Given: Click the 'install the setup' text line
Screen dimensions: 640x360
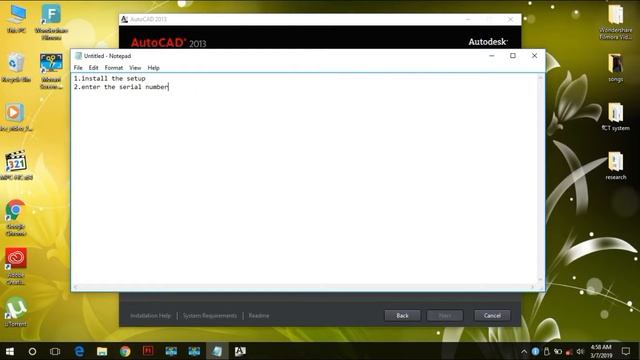Looking at the screenshot, I should coord(109,78).
